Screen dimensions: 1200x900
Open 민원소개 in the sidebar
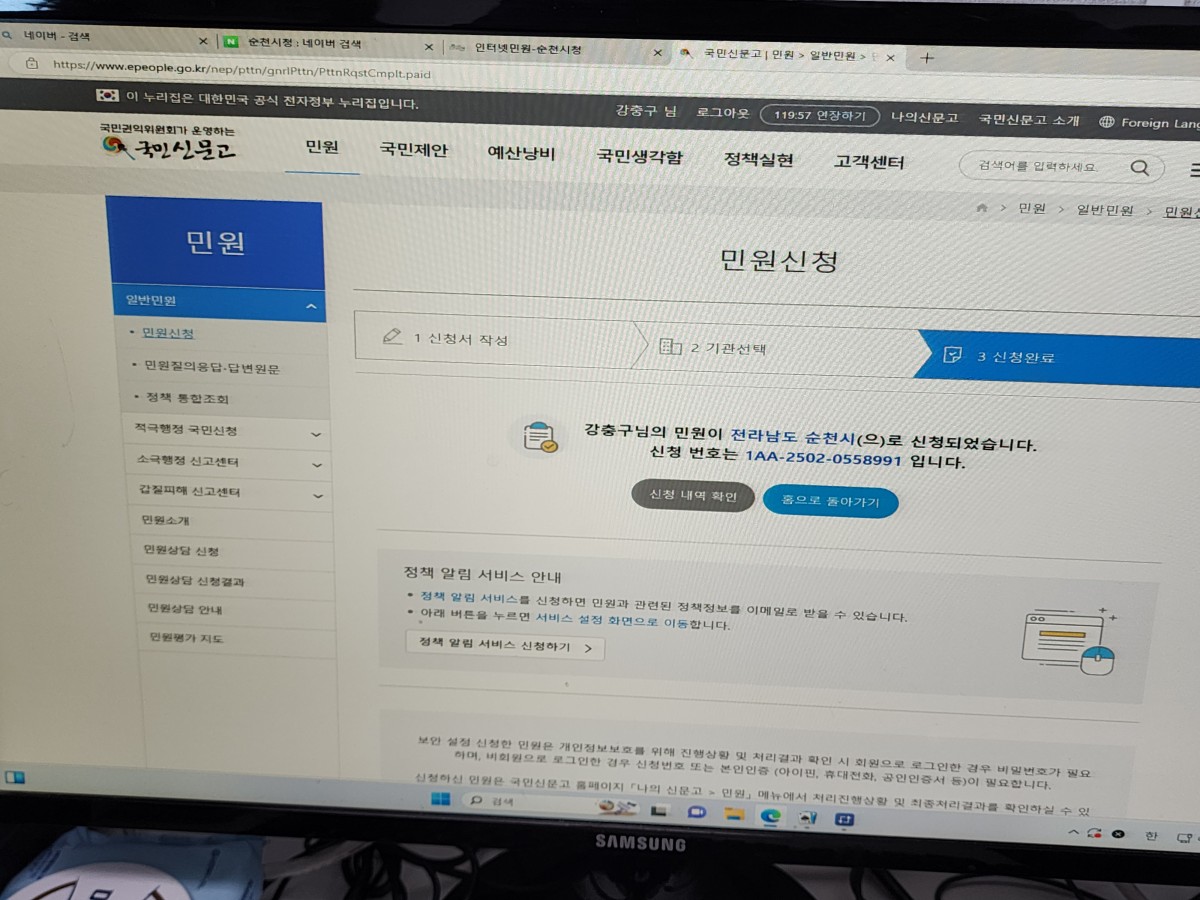click(166, 520)
